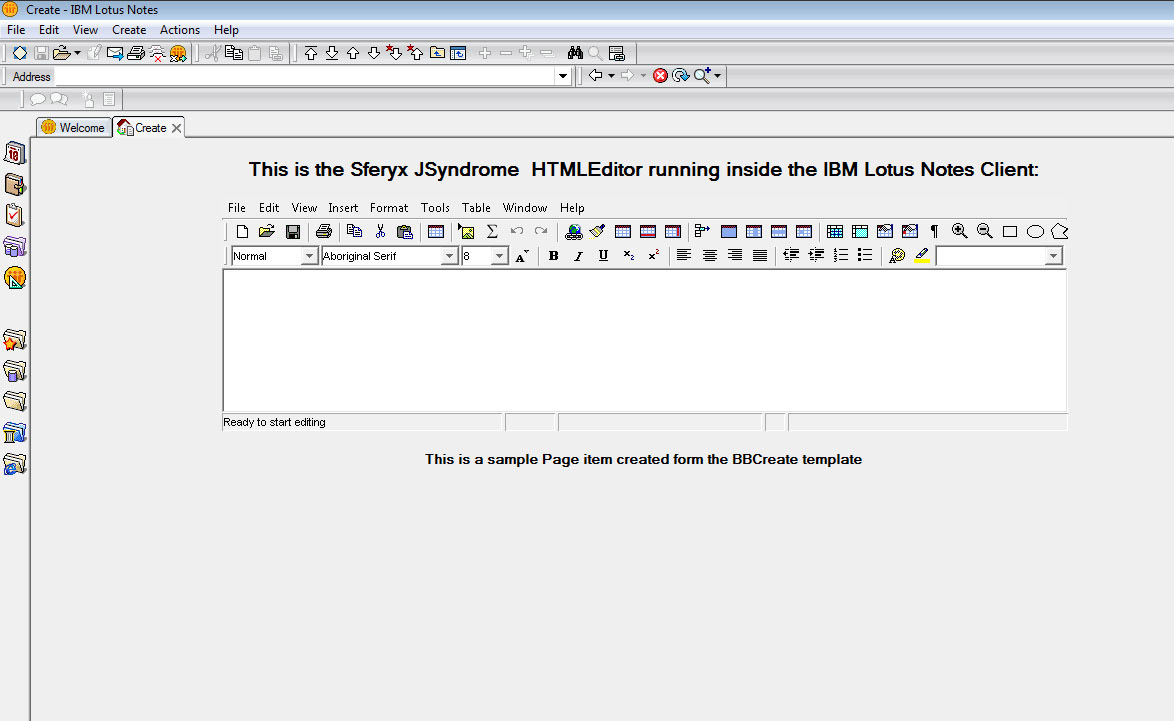1174x721 pixels.
Task: Zoom in with the magnifier plus icon
Action: click(x=959, y=231)
